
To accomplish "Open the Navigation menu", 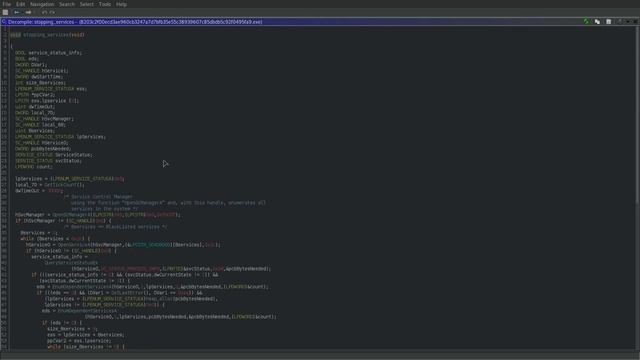I will [42, 4].
